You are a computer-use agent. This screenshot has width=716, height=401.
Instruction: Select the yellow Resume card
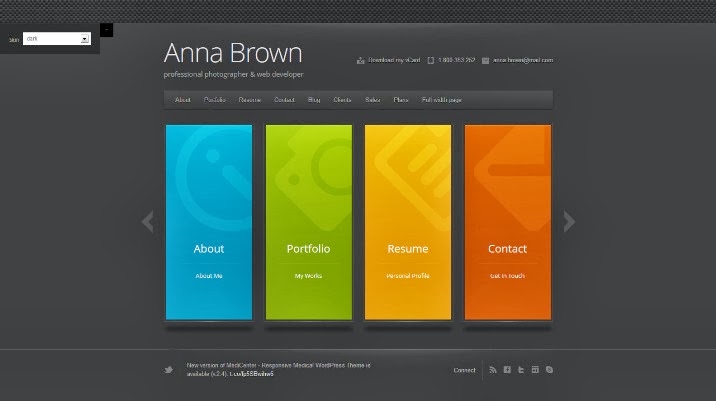[408, 222]
